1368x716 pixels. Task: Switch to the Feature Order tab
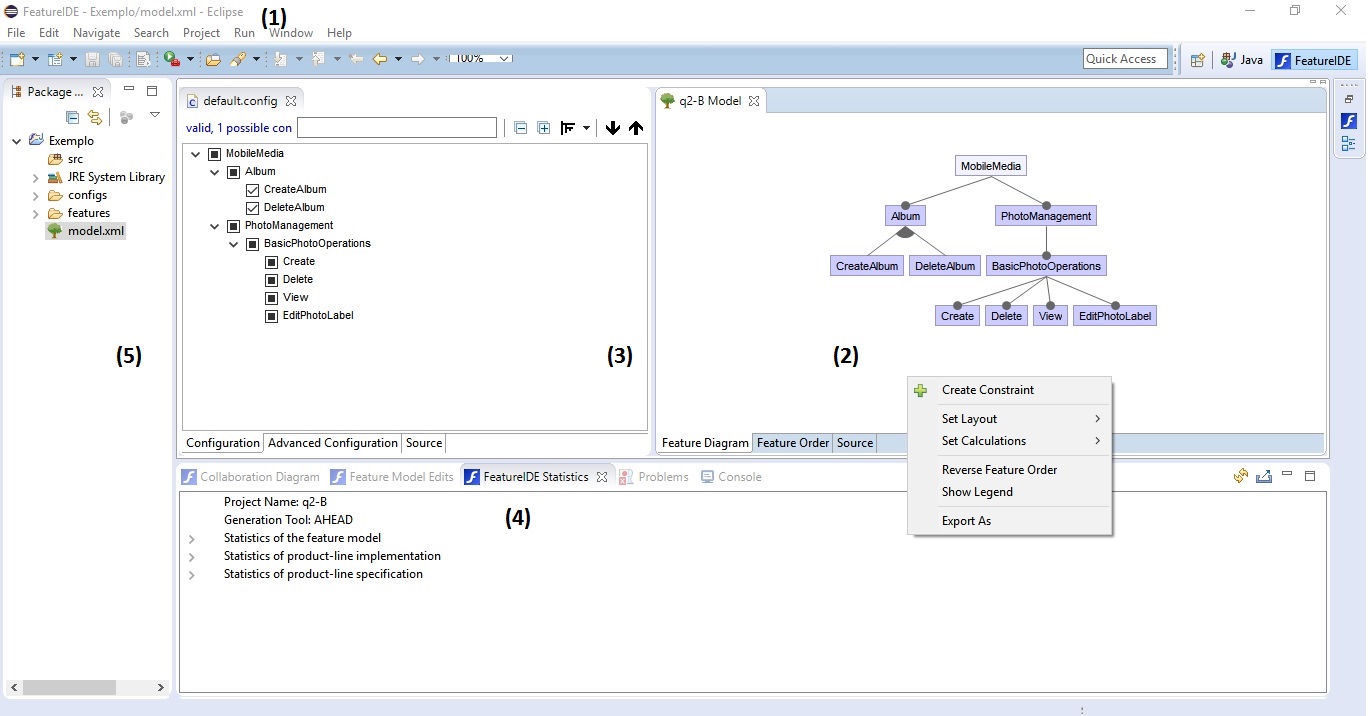(x=793, y=443)
